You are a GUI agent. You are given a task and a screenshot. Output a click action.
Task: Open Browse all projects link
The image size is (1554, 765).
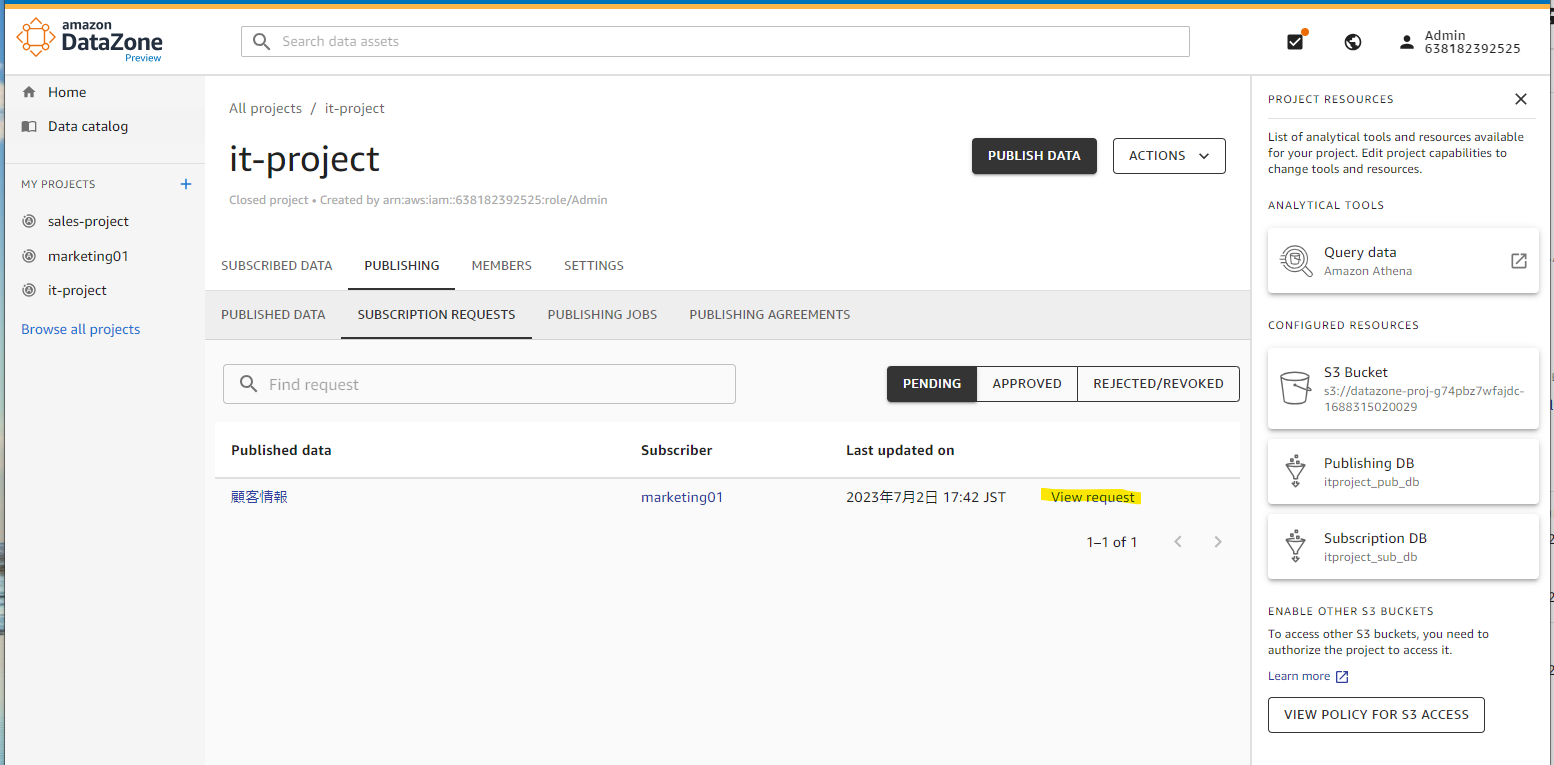tap(81, 329)
